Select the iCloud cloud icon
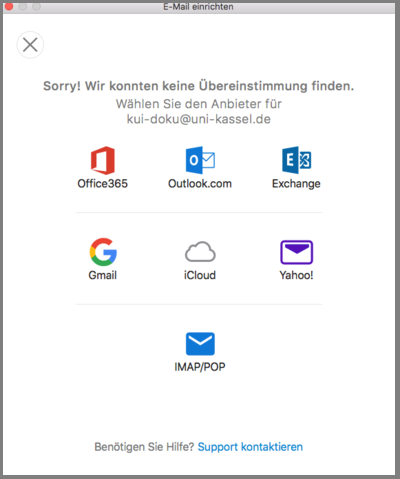400x479 pixels. click(x=200, y=252)
